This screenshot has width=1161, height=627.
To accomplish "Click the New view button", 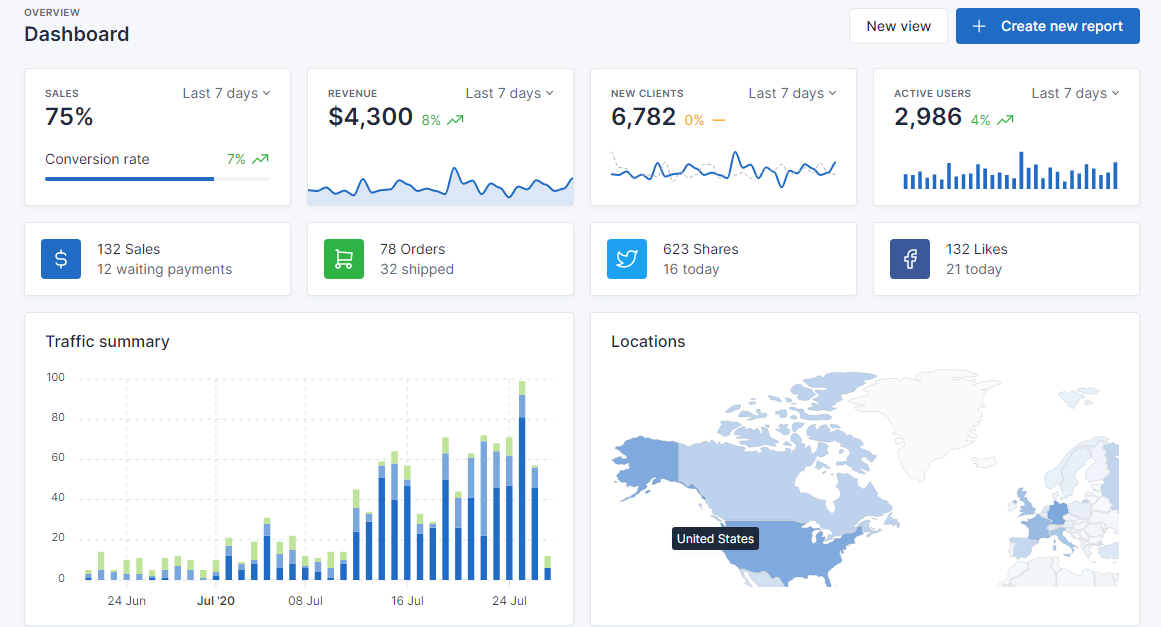I will [898, 27].
